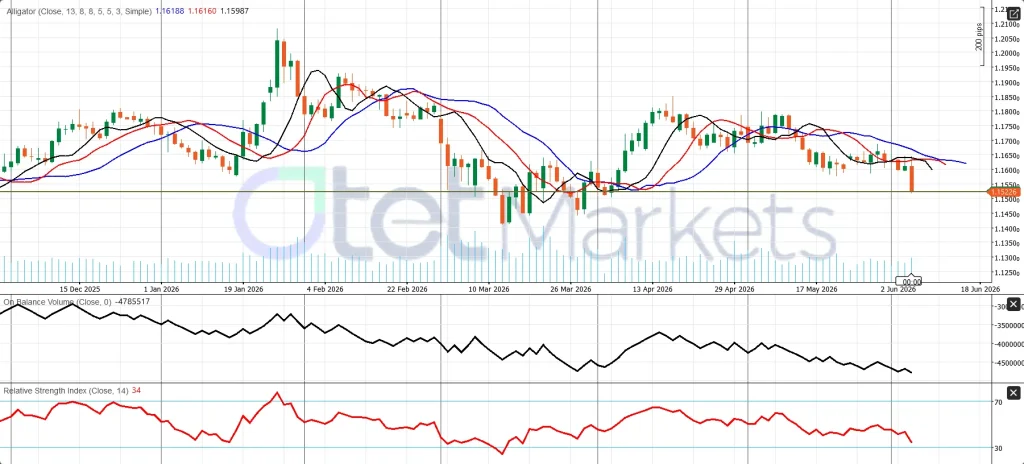The width and height of the screenshot is (1024, 464).
Task: Open the chart pop-out edit icon
Action: point(1013,14)
